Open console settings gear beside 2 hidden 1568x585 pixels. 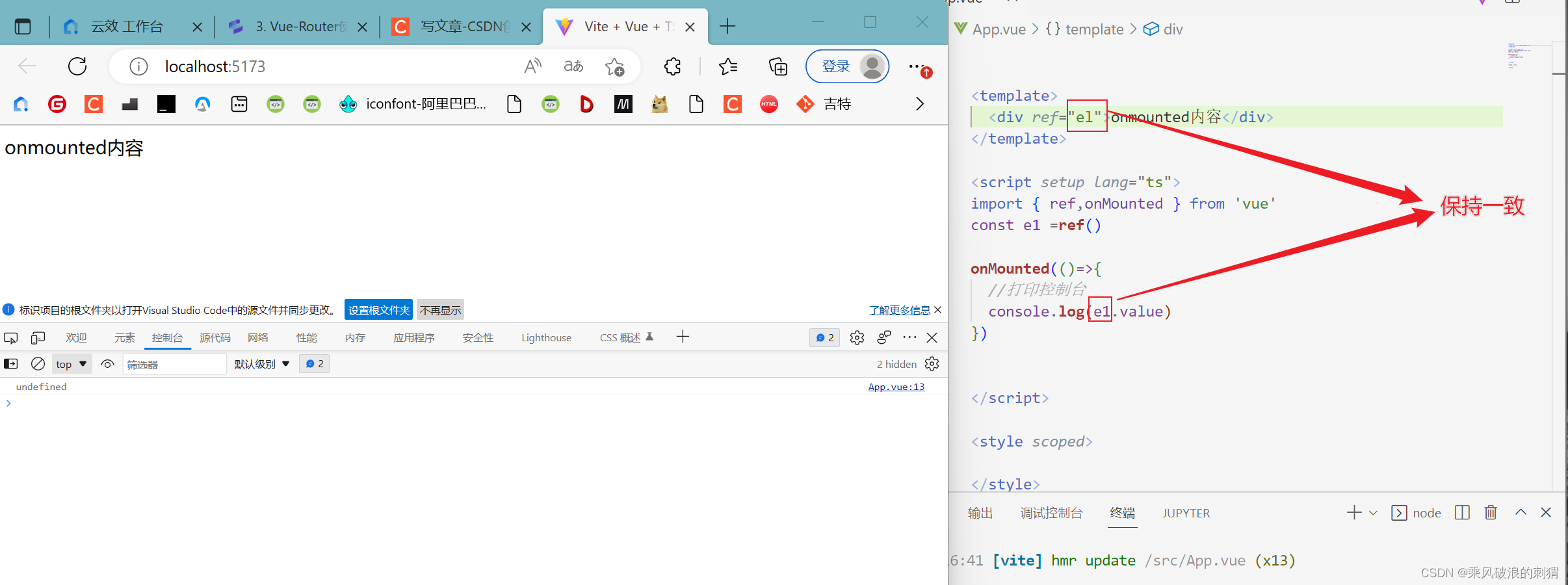[x=932, y=364]
